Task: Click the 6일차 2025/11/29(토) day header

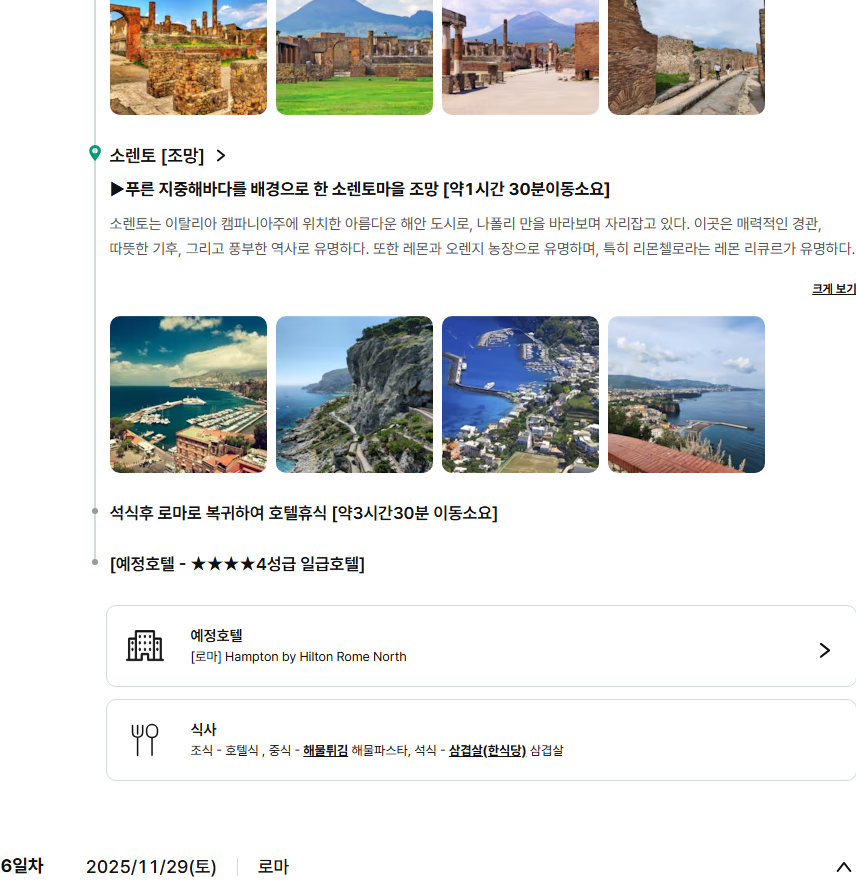Action: pyautogui.click(x=150, y=867)
